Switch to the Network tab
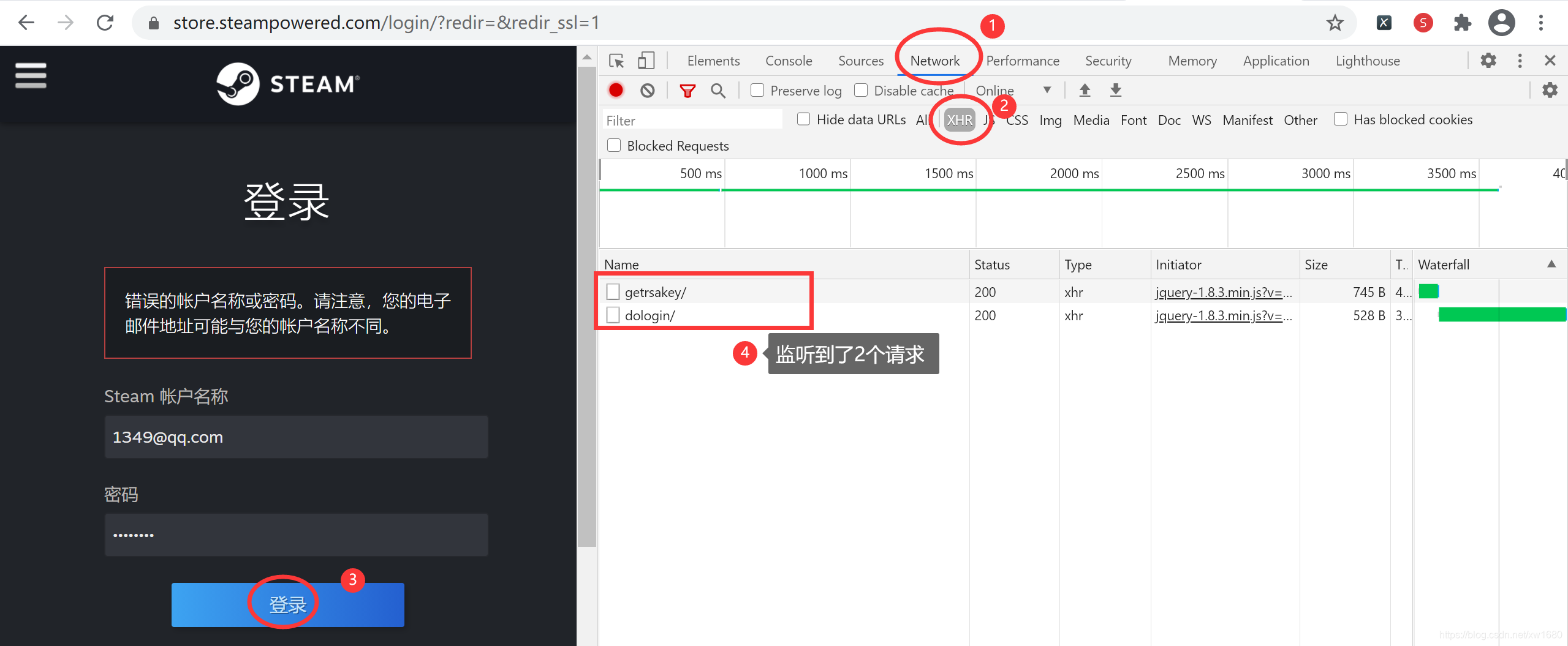Viewport: 1568px width, 646px height. (935, 61)
